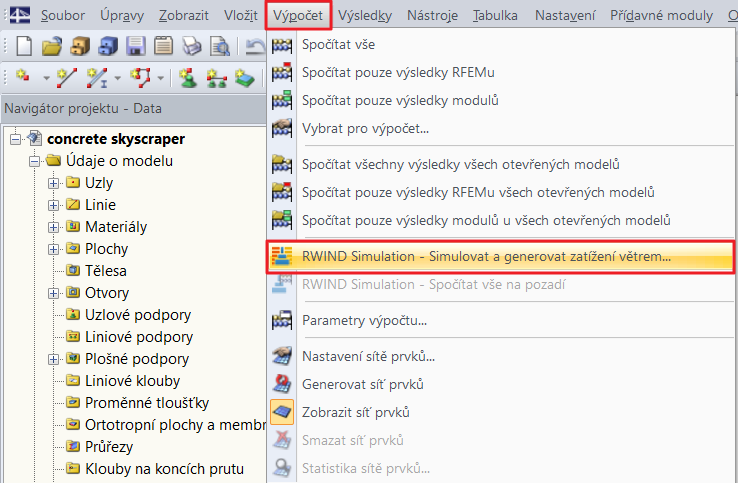Launch RWIND Simulation - Simulovat a generovat zatížení větrem

pos(501,257)
